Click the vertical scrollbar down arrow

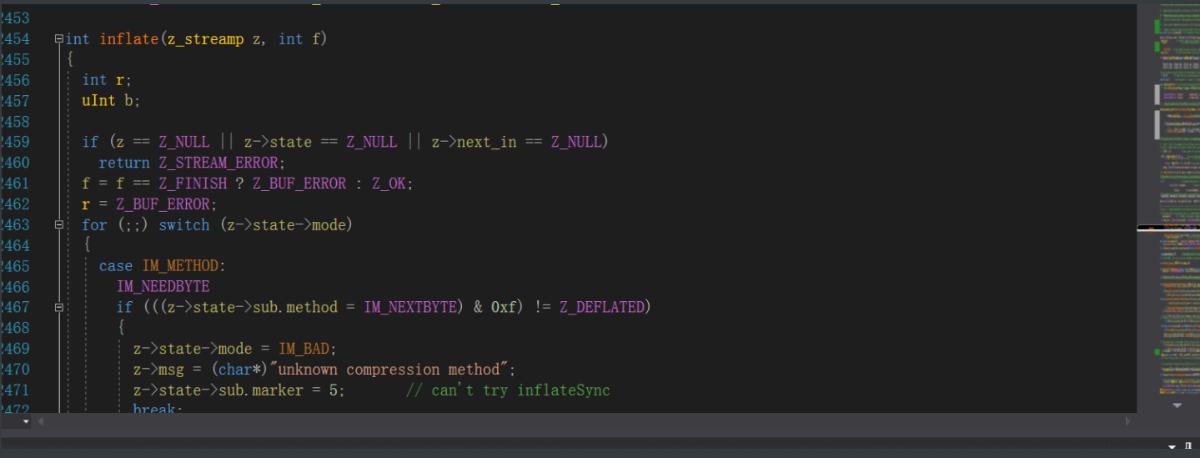point(1175,406)
